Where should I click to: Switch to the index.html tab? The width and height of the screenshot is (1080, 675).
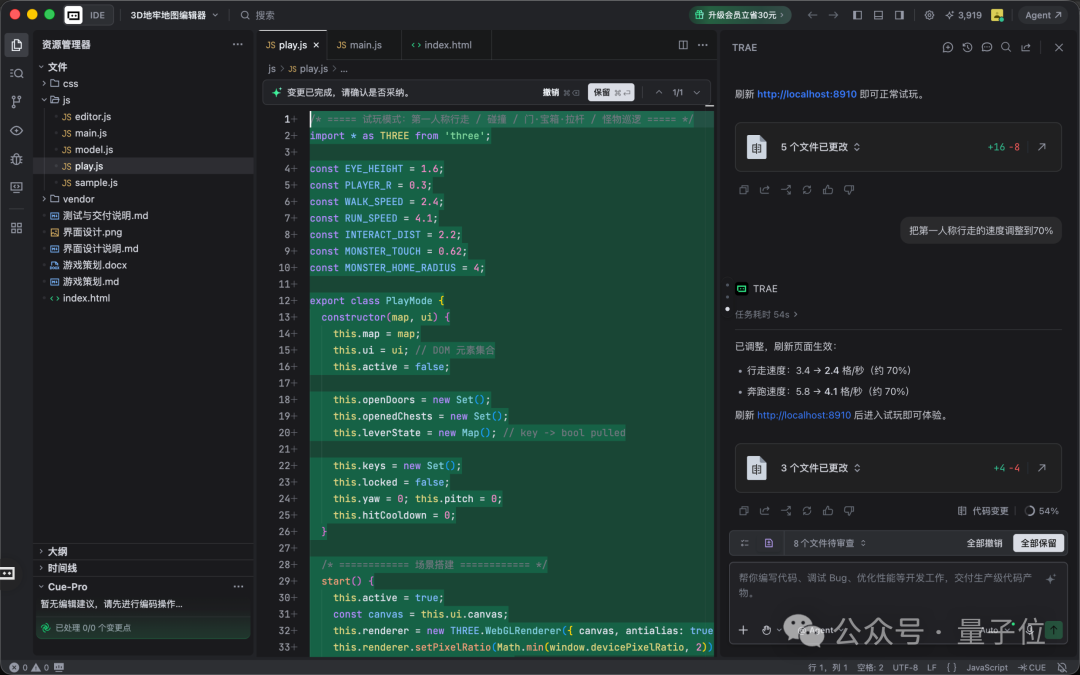point(442,45)
